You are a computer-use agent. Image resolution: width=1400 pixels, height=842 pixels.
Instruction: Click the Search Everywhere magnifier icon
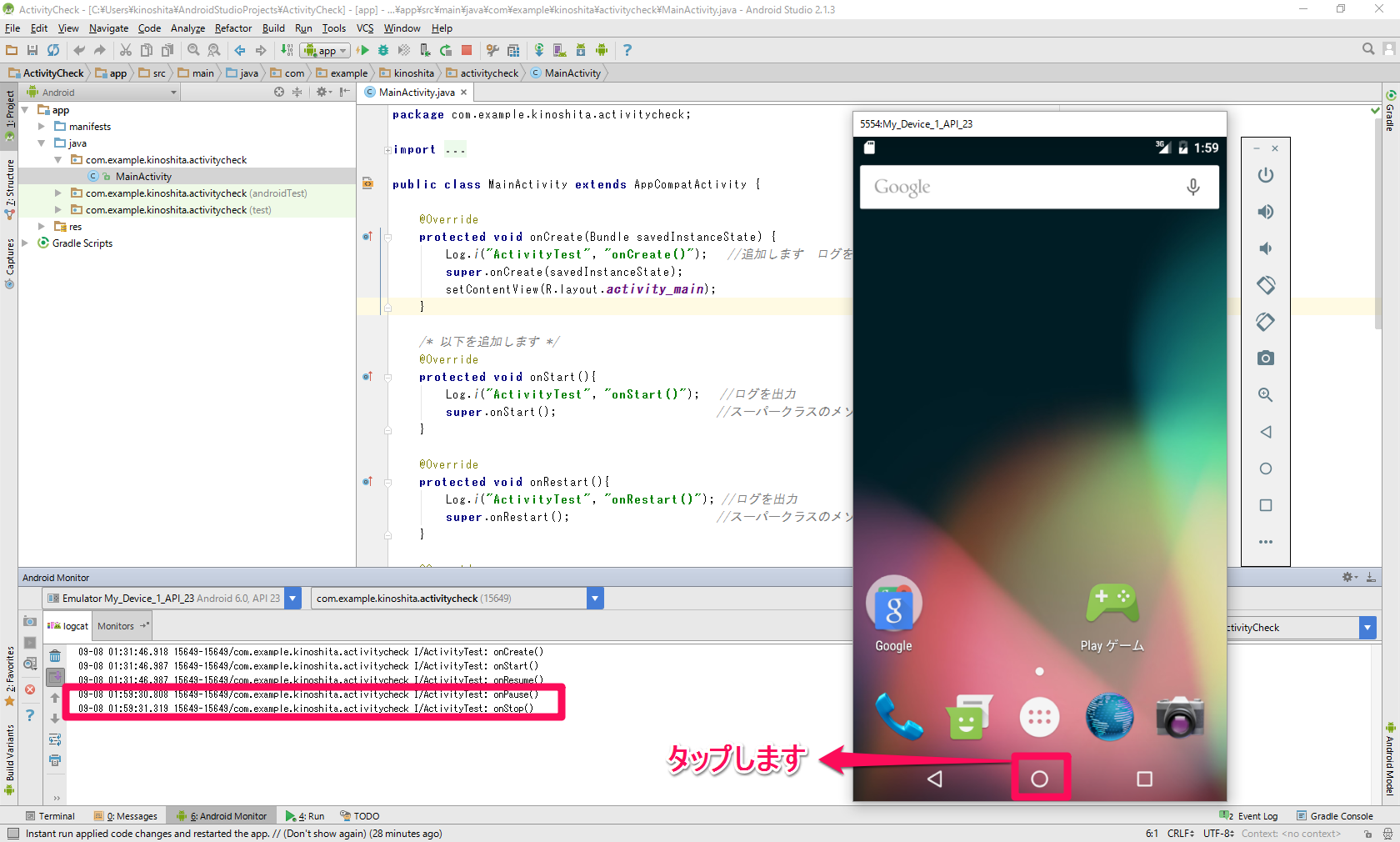click(x=1368, y=49)
